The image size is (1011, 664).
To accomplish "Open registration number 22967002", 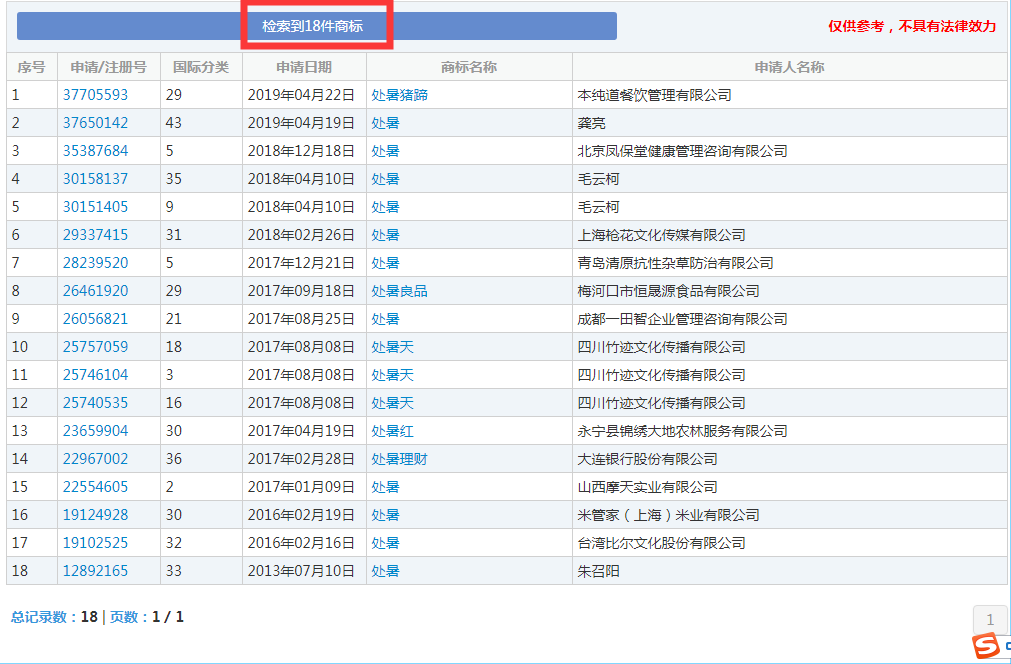I will [95, 459].
